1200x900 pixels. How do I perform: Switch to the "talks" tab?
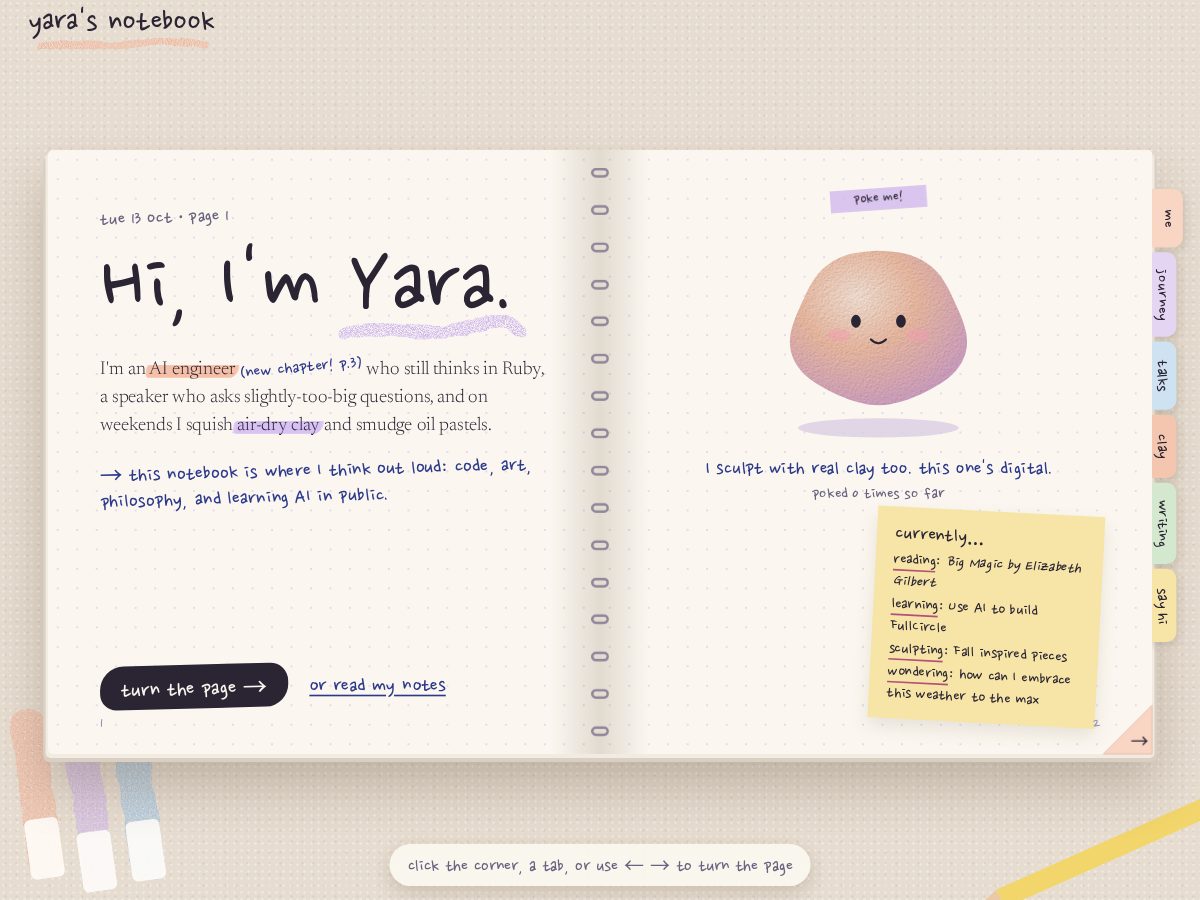click(x=1163, y=376)
